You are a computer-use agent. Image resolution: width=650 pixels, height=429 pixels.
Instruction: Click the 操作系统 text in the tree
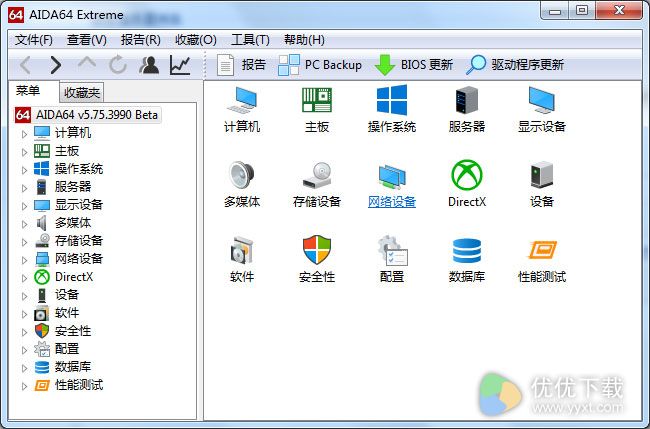[x=79, y=169]
